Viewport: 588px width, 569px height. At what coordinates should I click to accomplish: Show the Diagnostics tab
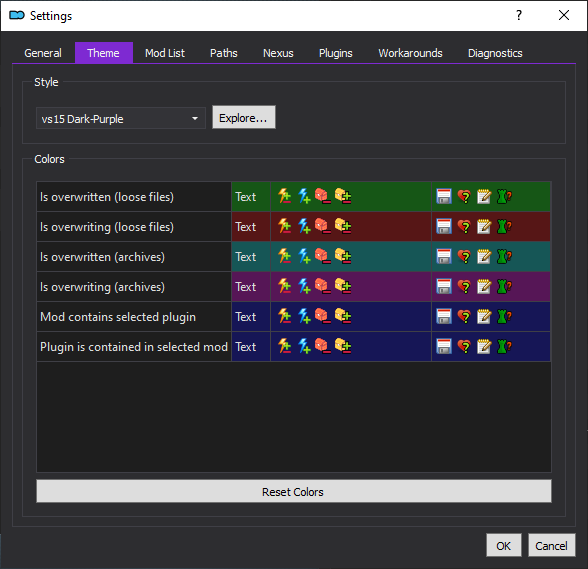point(495,53)
